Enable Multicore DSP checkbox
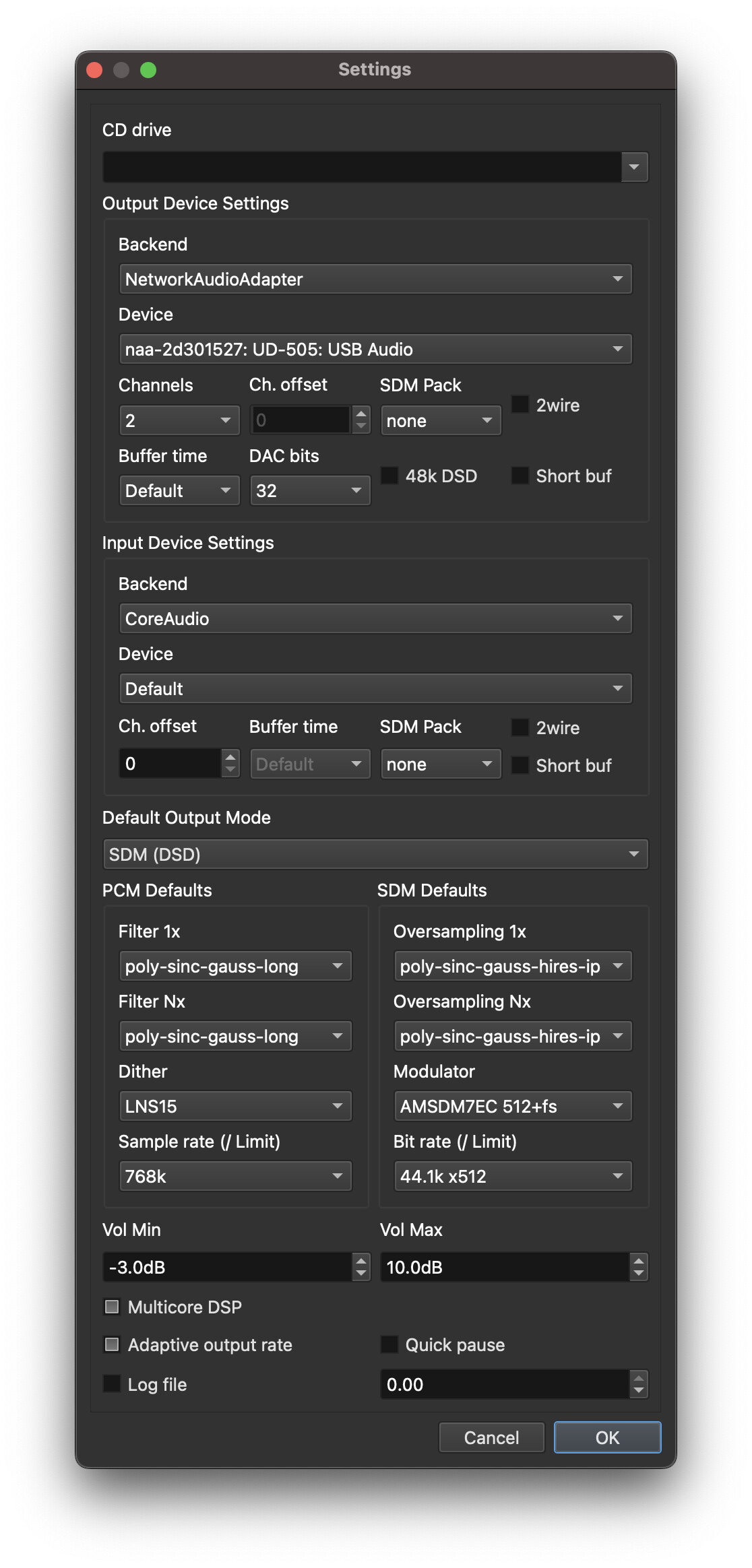The height and width of the screenshot is (1568, 752). (112, 1307)
